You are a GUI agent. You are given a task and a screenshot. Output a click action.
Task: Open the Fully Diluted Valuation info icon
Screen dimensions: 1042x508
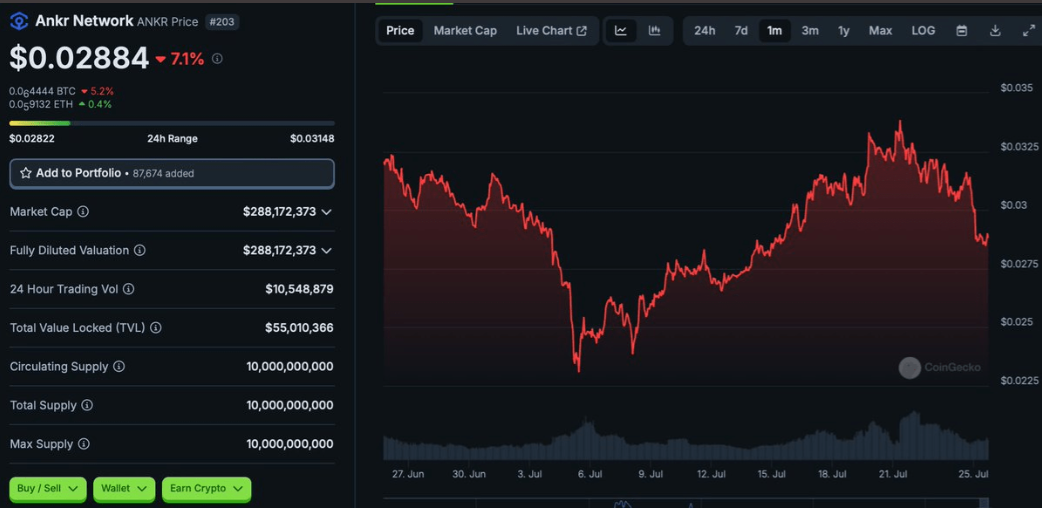[140, 251]
